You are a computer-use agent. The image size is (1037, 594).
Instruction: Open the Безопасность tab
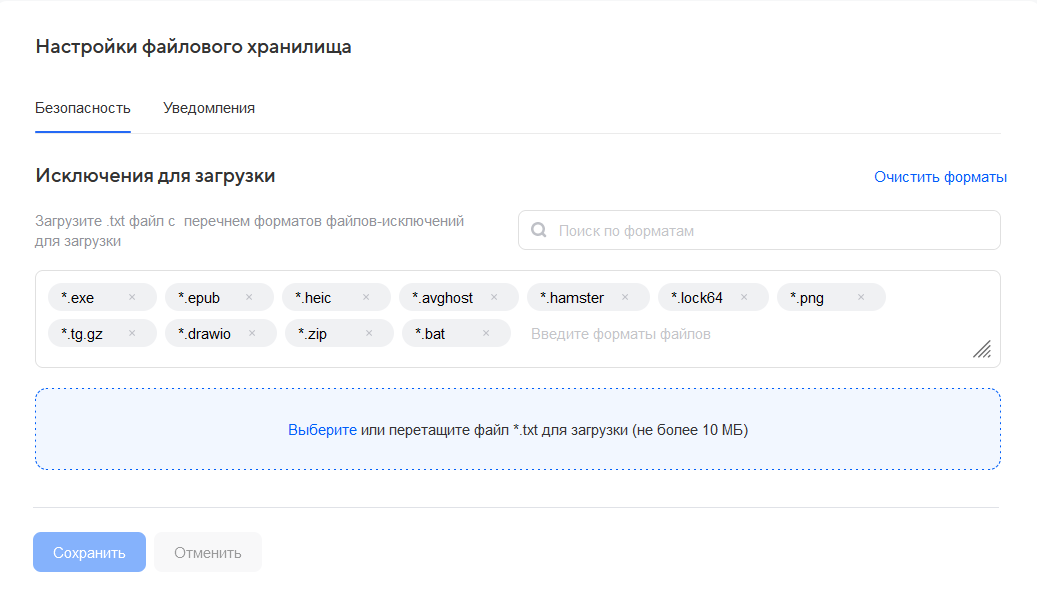tap(83, 108)
